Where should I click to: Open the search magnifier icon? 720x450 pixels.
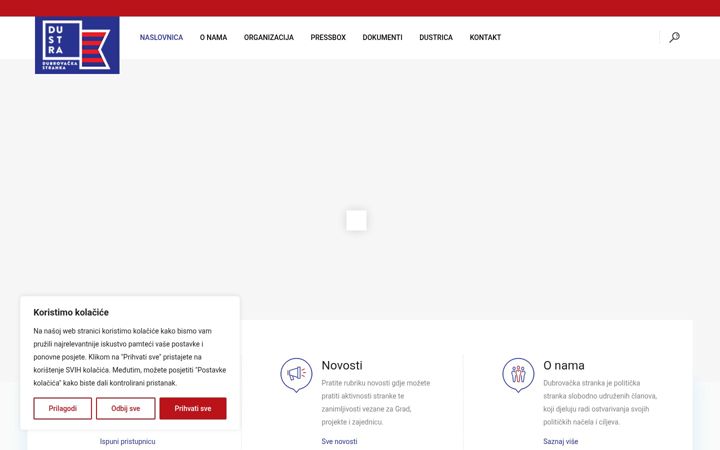click(674, 37)
